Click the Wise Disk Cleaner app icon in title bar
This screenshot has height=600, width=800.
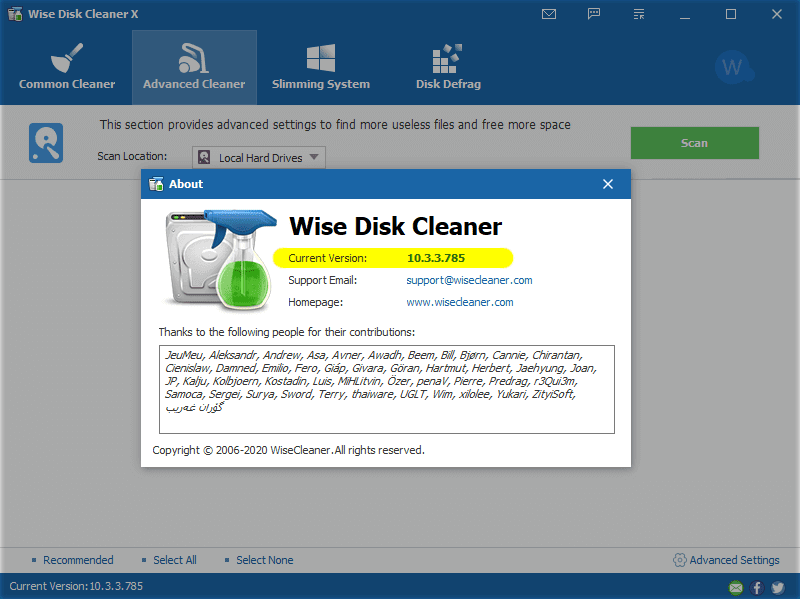coord(15,14)
